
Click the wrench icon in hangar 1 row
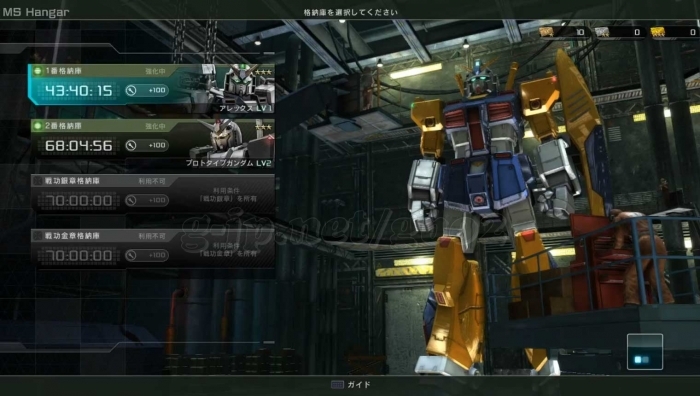pyautogui.click(x=131, y=91)
